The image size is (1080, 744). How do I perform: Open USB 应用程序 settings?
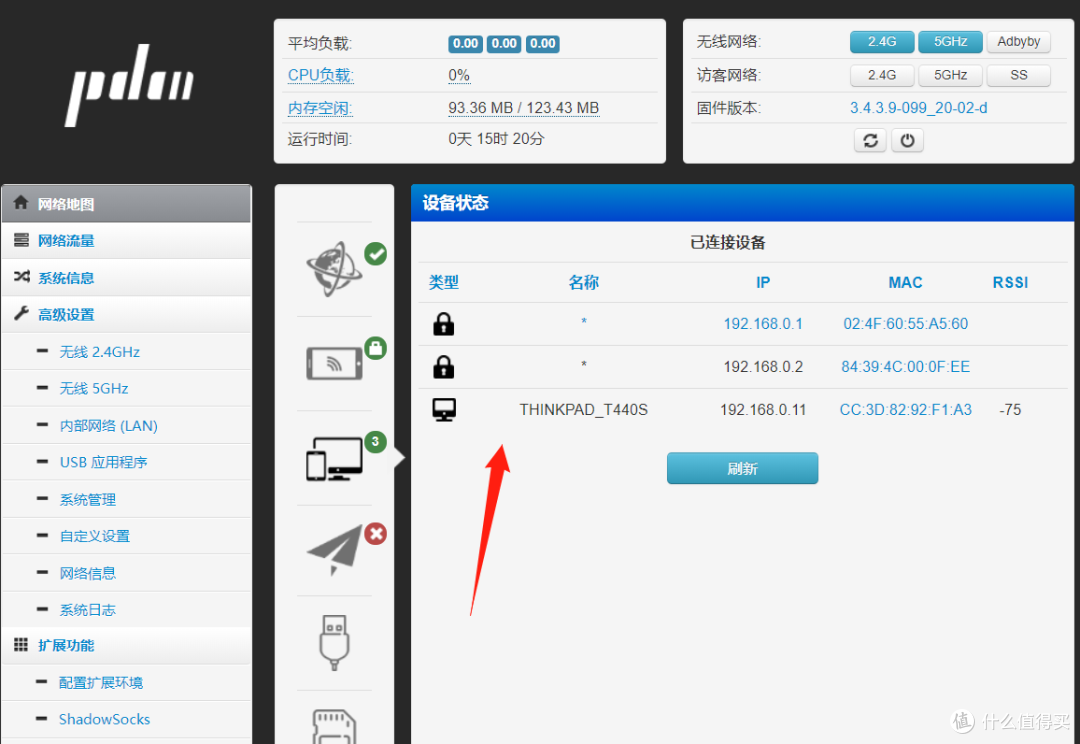[103, 462]
